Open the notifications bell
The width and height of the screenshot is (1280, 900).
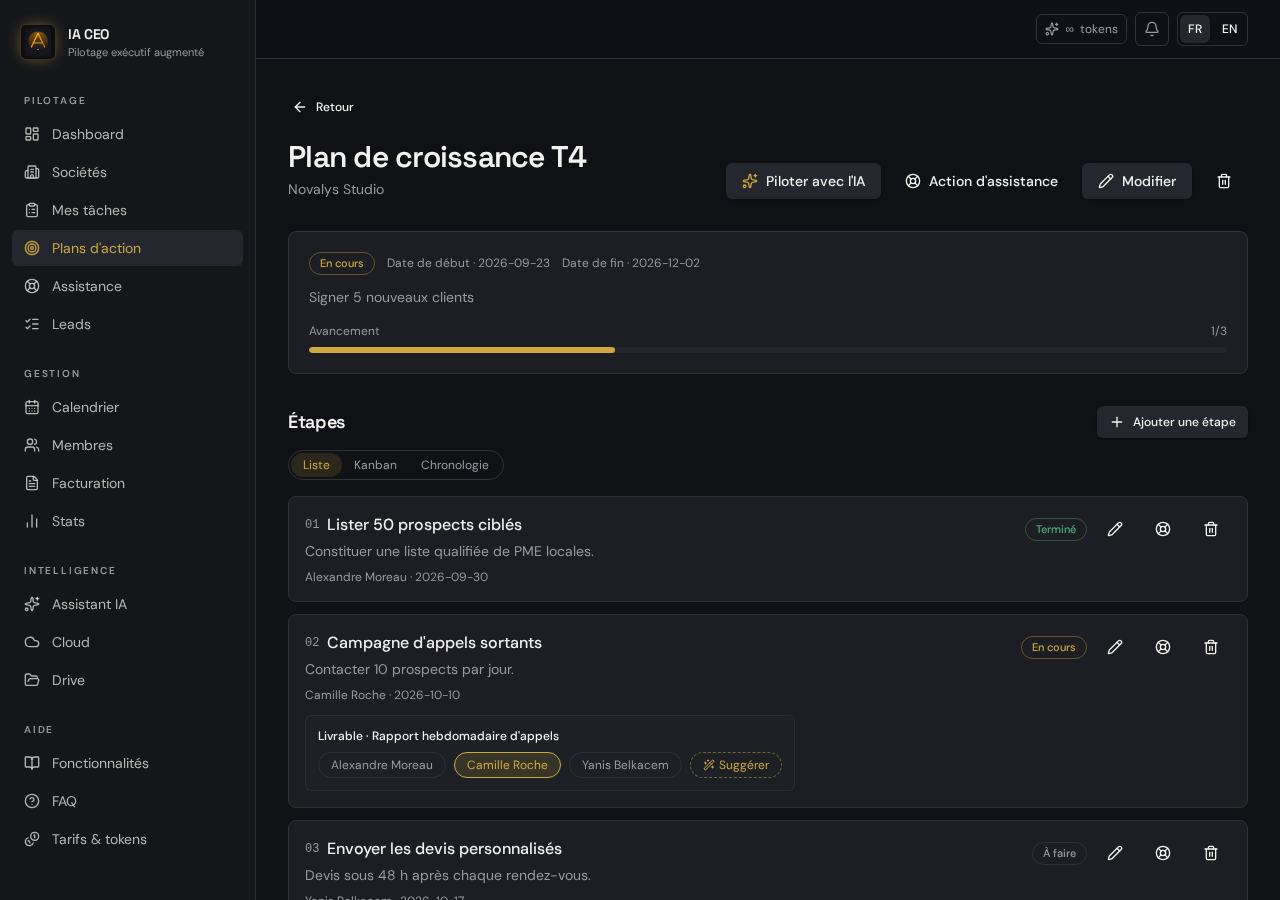tap(1152, 29)
